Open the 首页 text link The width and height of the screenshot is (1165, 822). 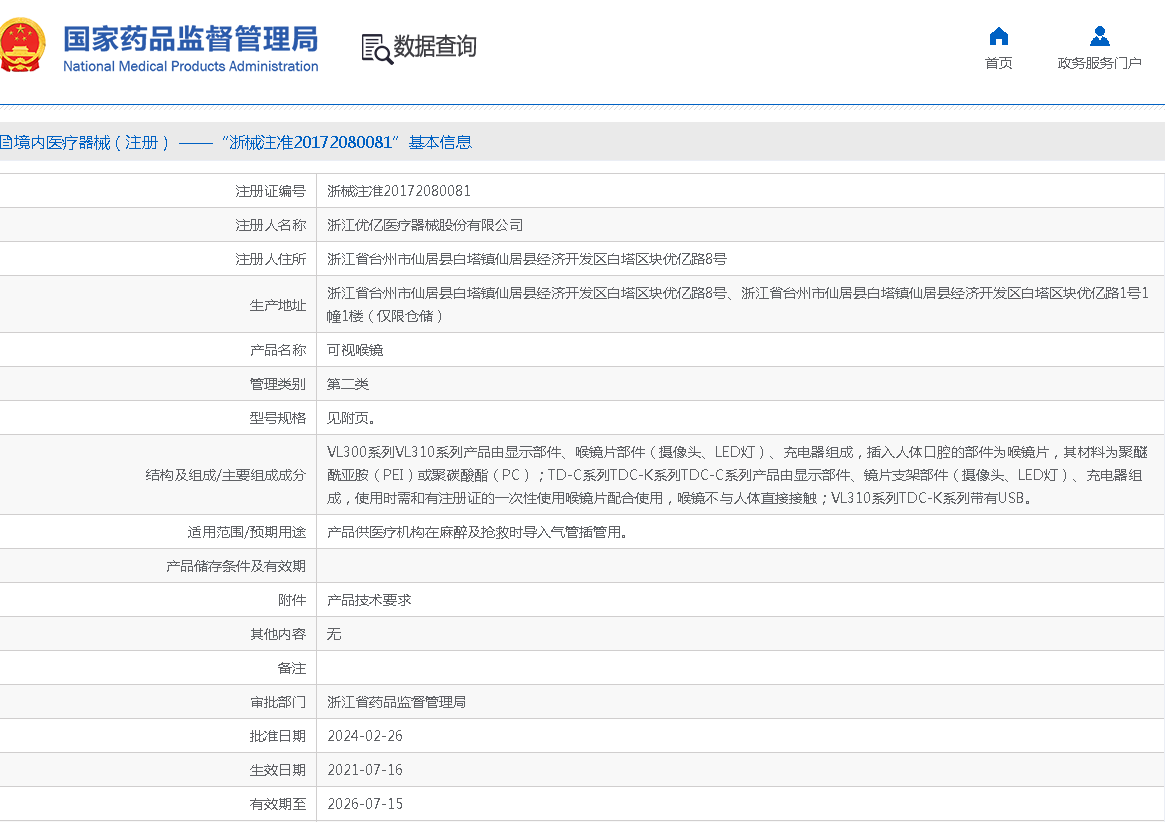click(x=998, y=63)
